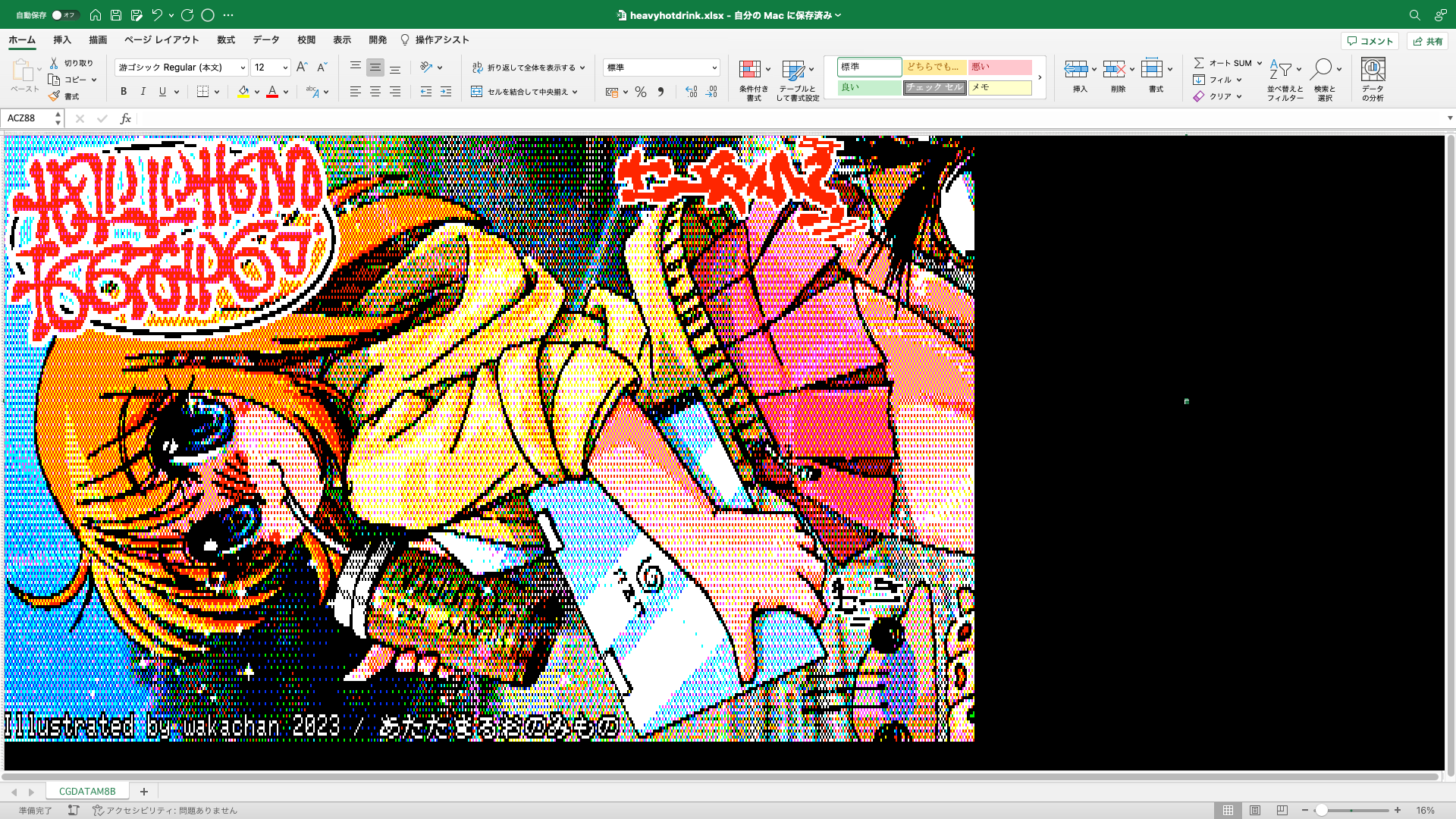1456x819 pixels.
Task: Open the Data ribbon tab
Action: [x=266, y=40]
